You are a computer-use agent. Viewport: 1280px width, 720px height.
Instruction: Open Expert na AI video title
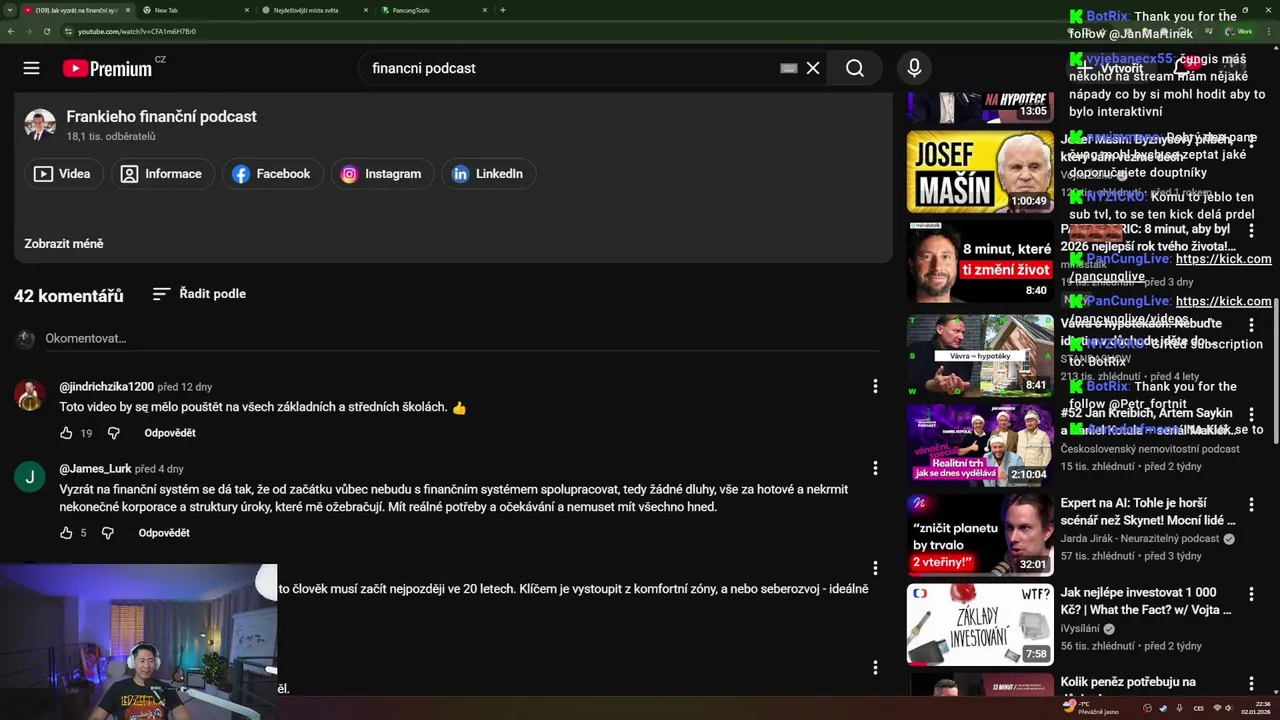pyautogui.click(x=1148, y=511)
